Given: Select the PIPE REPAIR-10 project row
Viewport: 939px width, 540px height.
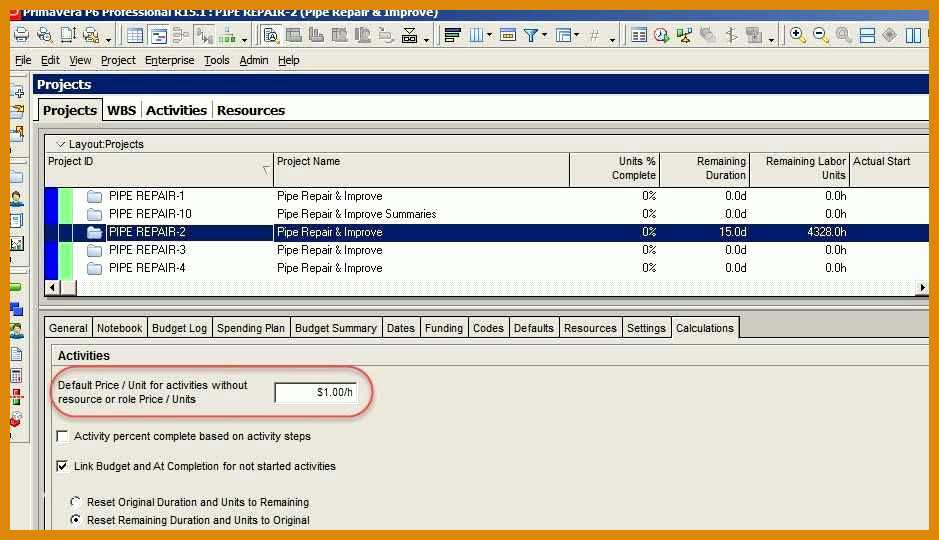Looking at the screenshot, I should coord(486,214).
